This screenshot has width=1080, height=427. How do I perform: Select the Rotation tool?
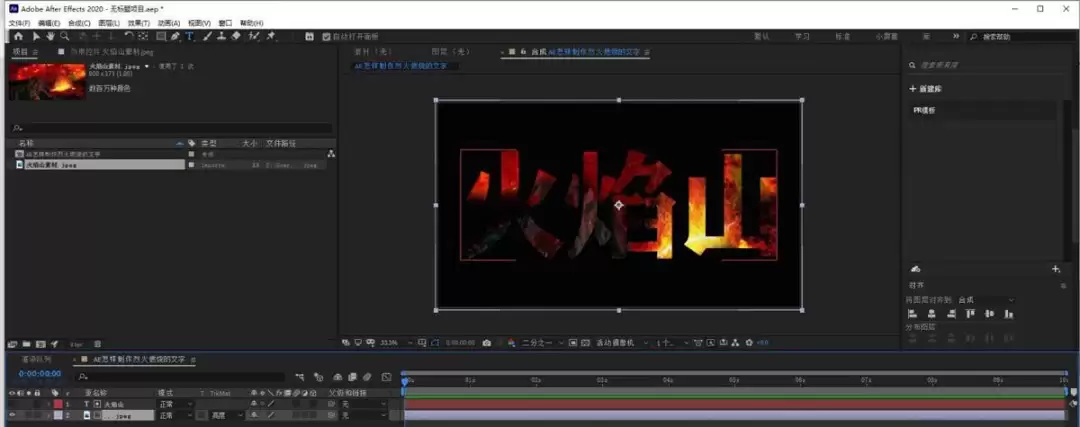(x=129, y=37)
